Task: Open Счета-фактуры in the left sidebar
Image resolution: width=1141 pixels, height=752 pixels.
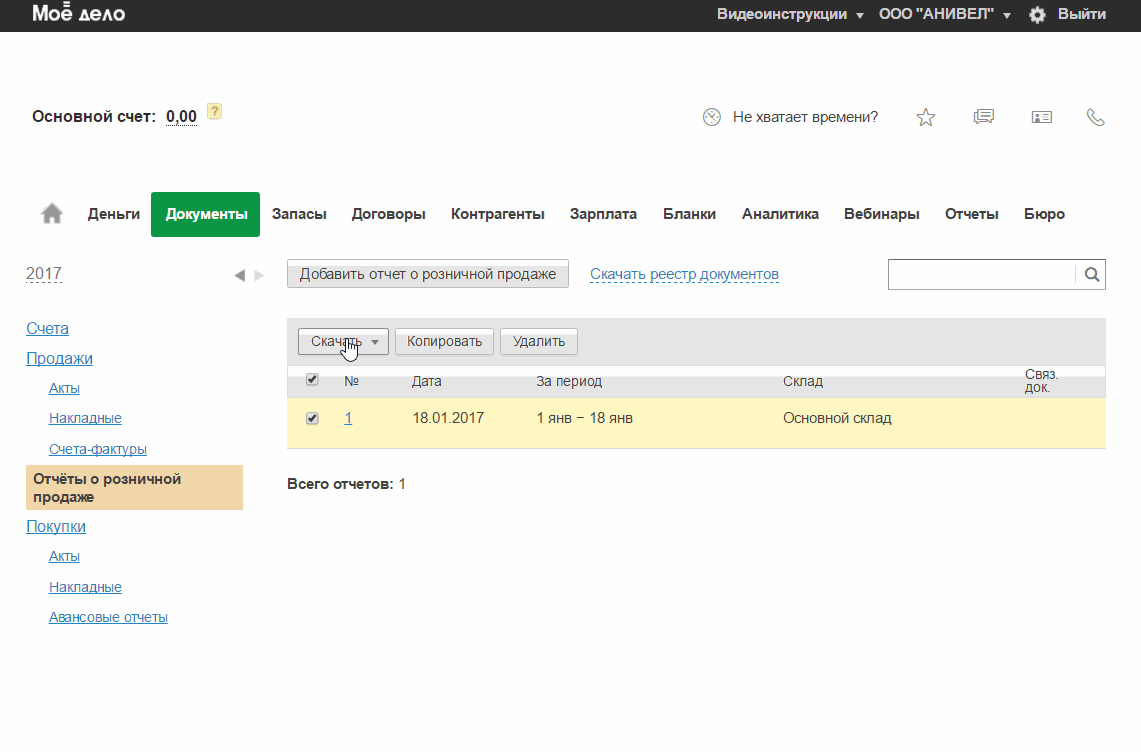Action: coord(98,449)
